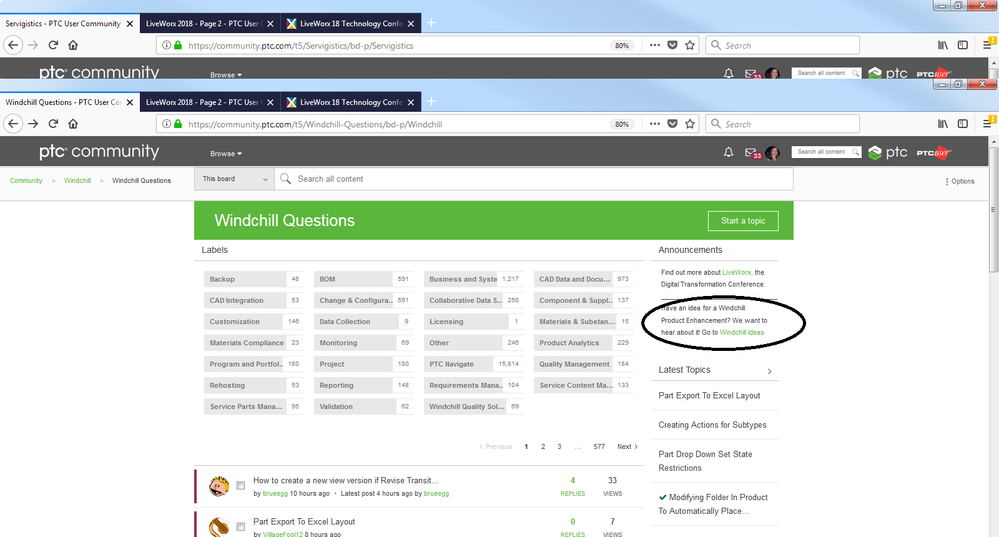Click home icon in Servigistics background window
This screenshot has width=999, height=537.
tap(73, 45)
